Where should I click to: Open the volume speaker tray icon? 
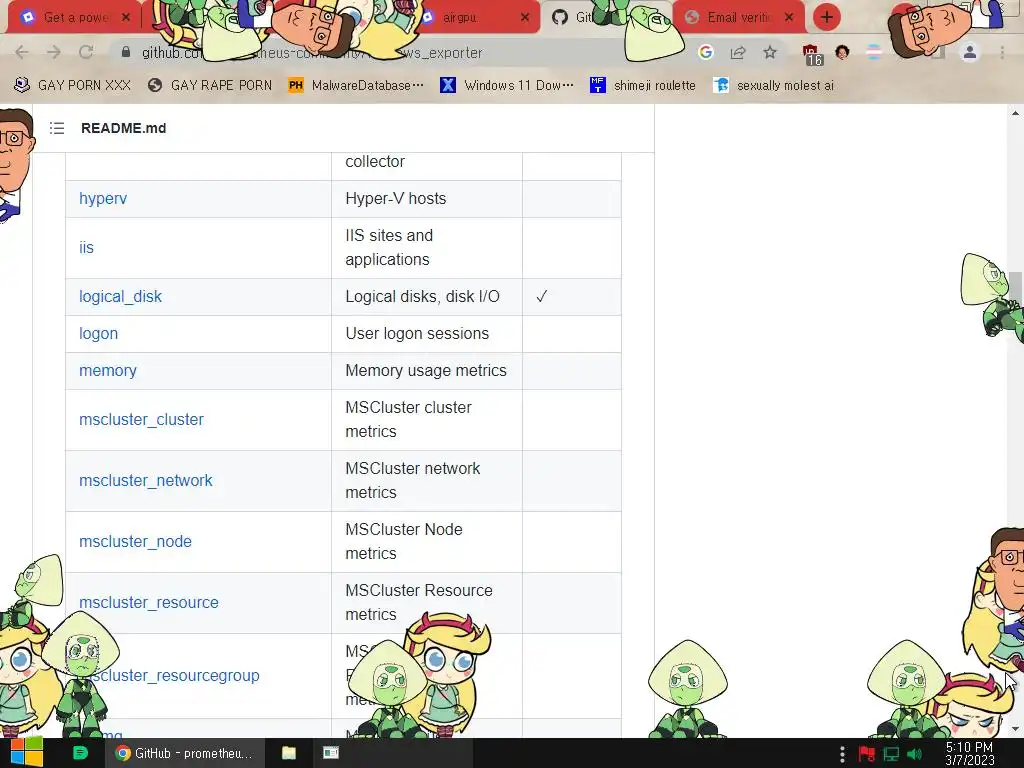pyautogui.click(x=915, y=754)
